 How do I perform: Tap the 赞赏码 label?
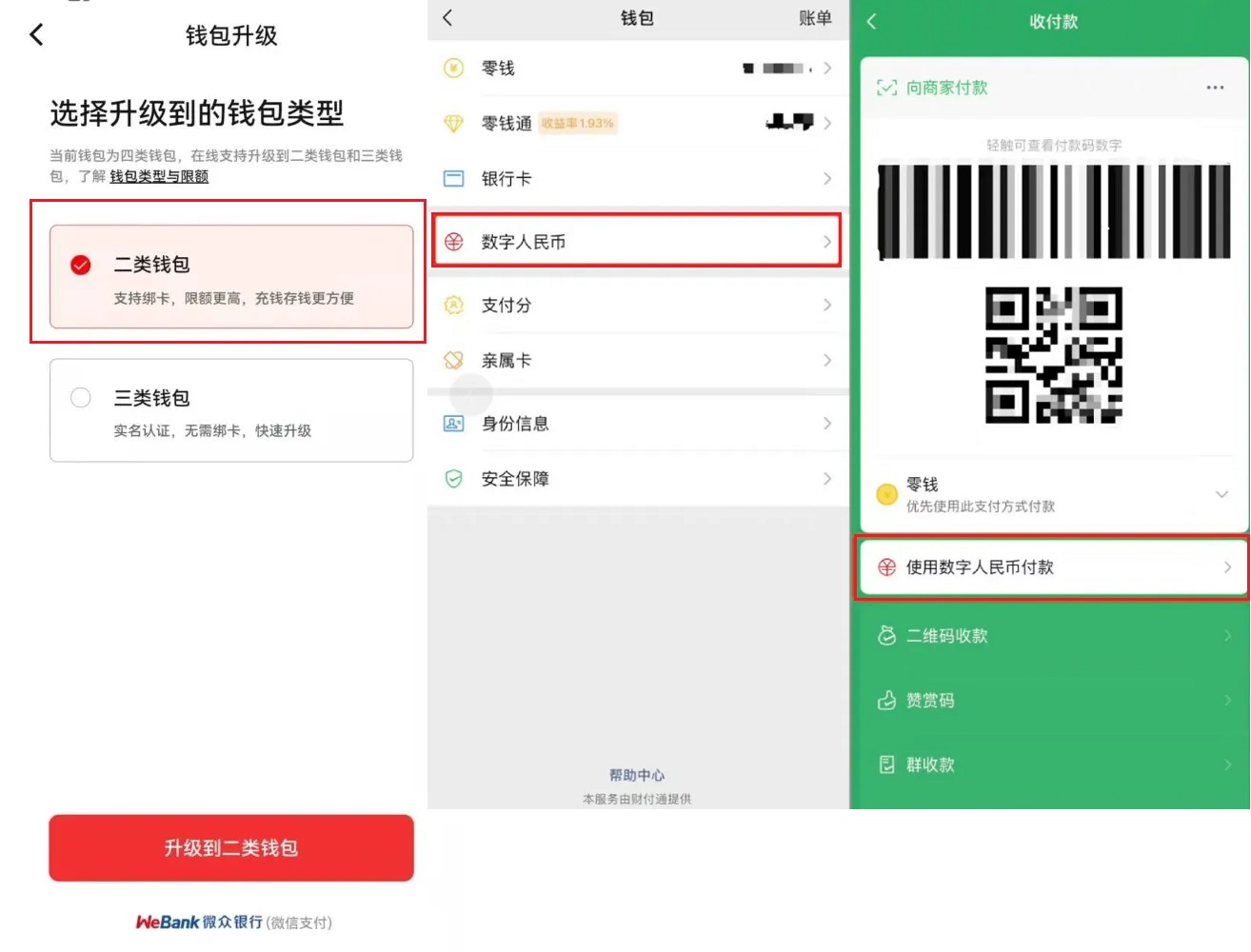(x=930, y=701)
